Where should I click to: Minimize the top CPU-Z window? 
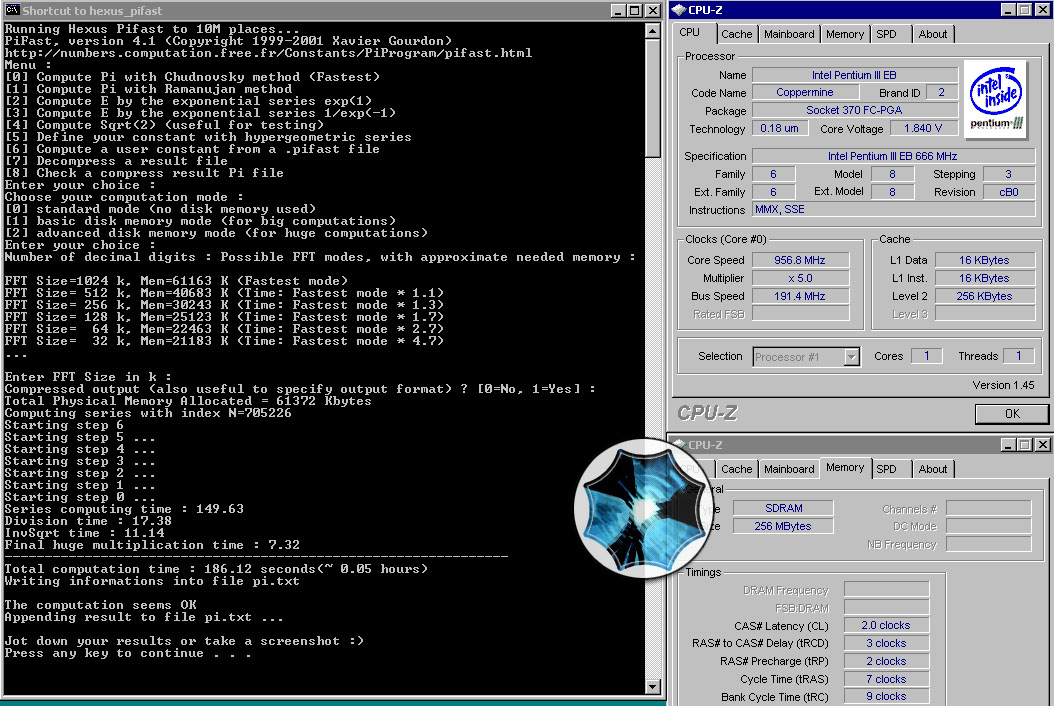[1008, 9]
